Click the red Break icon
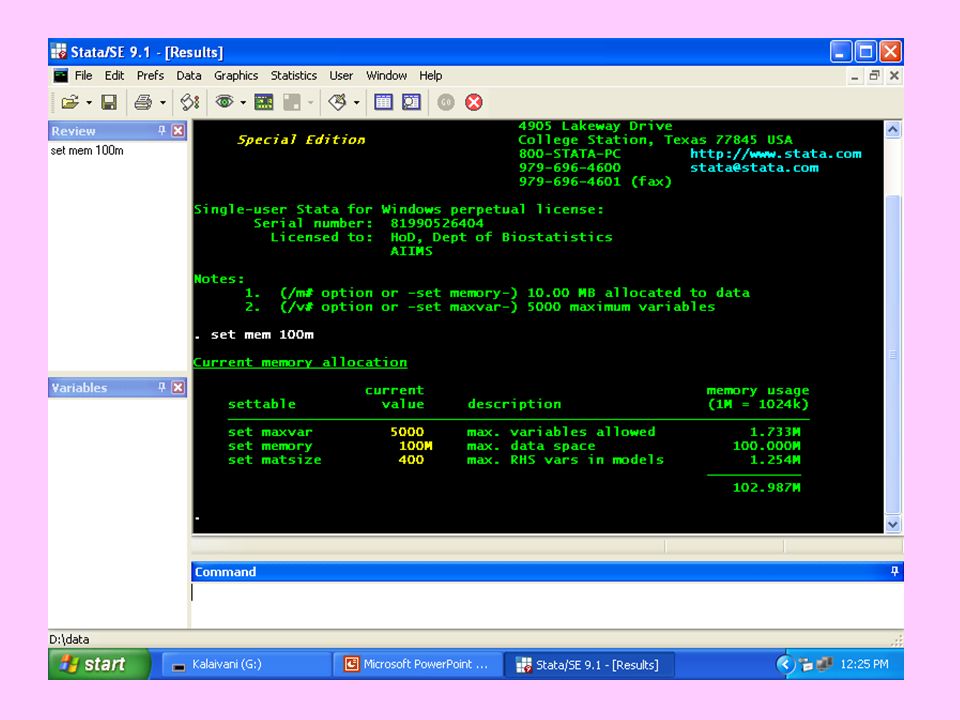Viewport: 960px width, 720px height. coord(473,102)
